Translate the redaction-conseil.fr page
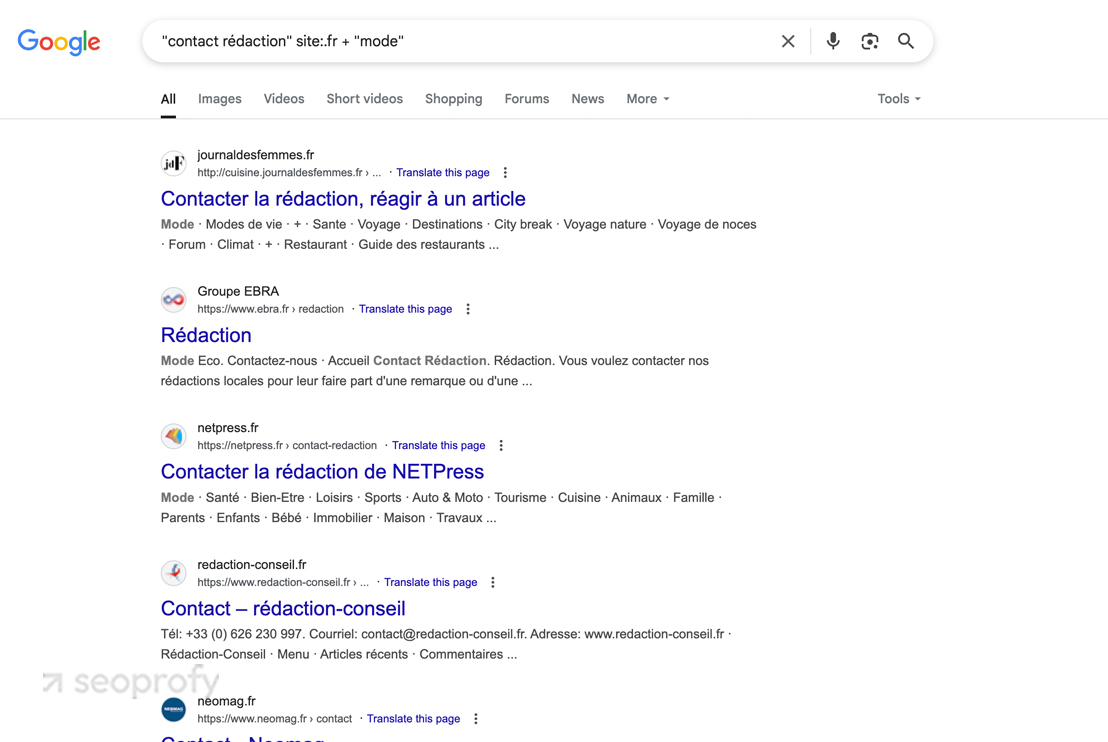The width and height of the screenshot is (1108, 742). pos(430,582)
